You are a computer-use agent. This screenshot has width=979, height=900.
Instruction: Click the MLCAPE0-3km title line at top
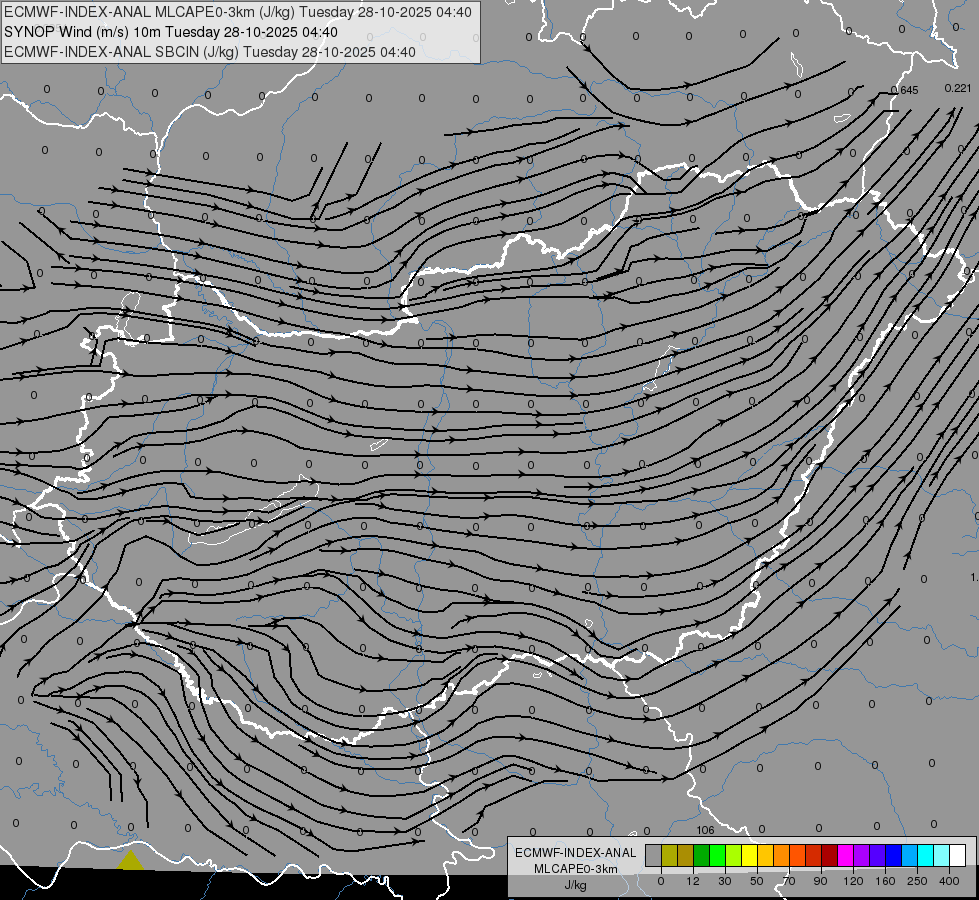pos(238,12)
